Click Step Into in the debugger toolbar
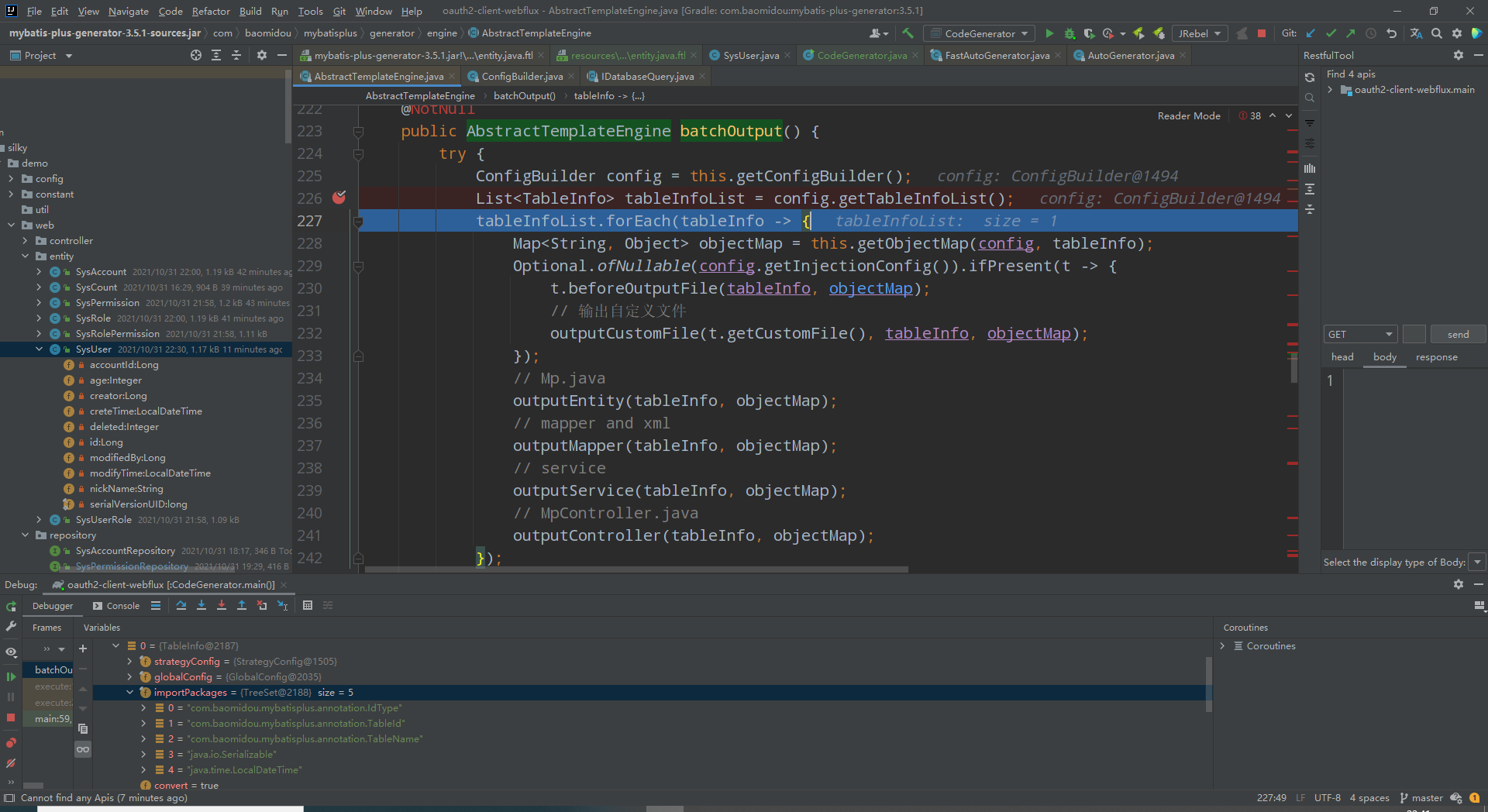Image resolution: width=1488 pixels, height=812 pixels. click(x=201, y=605)
